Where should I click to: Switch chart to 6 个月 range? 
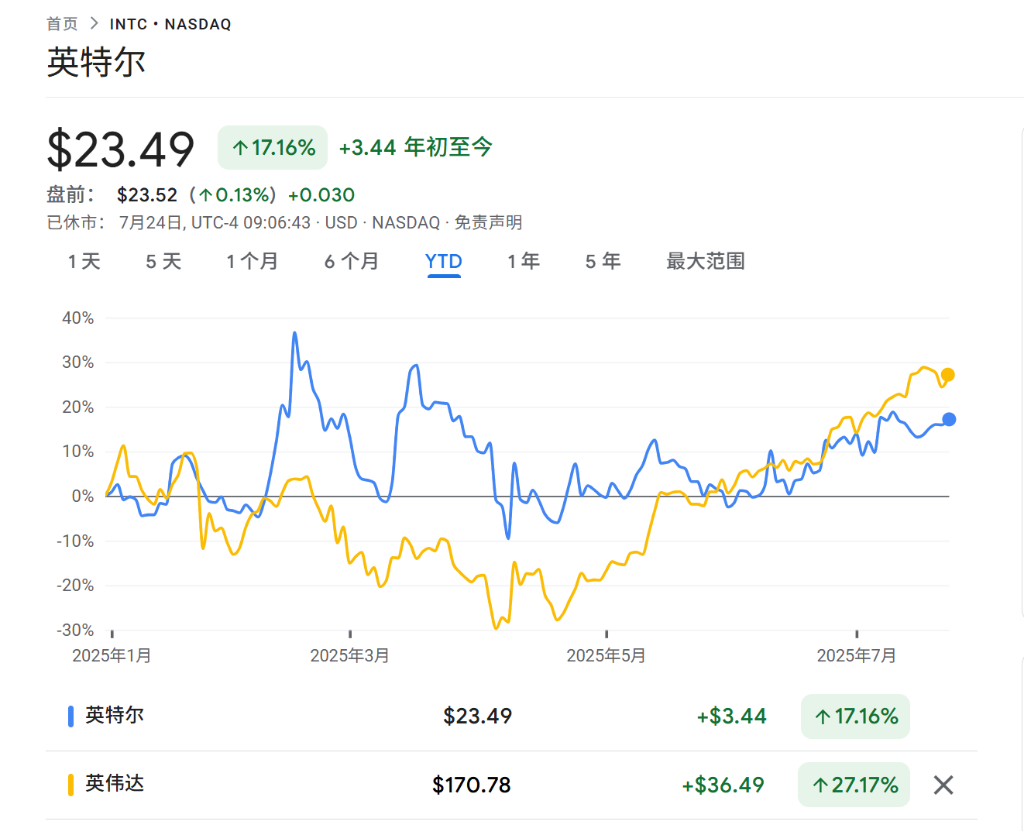(352, 261)
